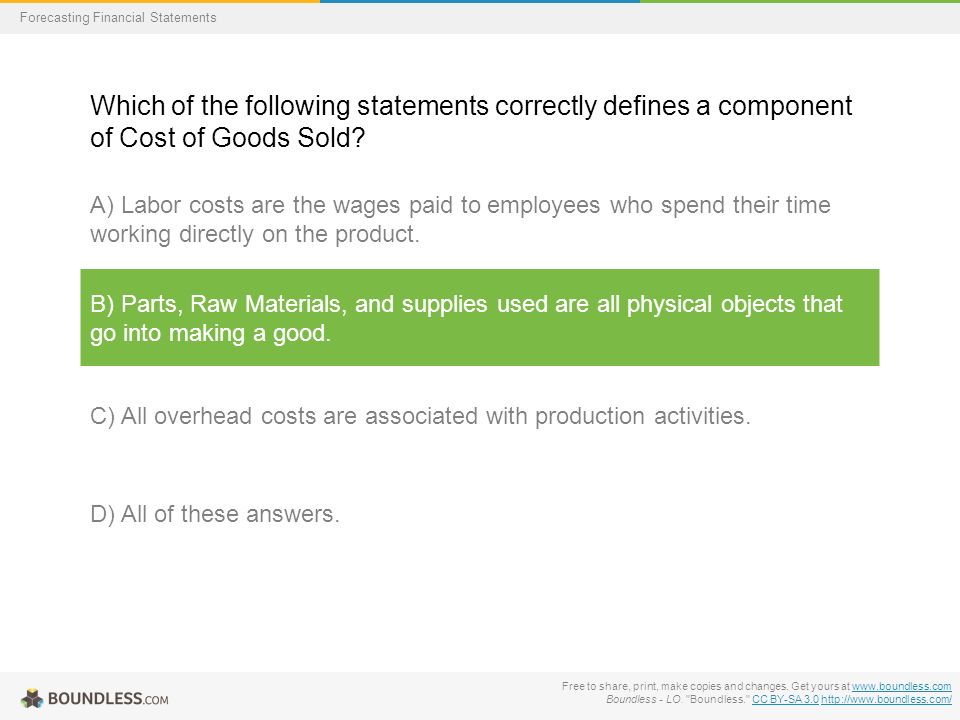Click the 'go into making a good' line
The height and width of the screenshot is (720, 960).
coord(210,334)
